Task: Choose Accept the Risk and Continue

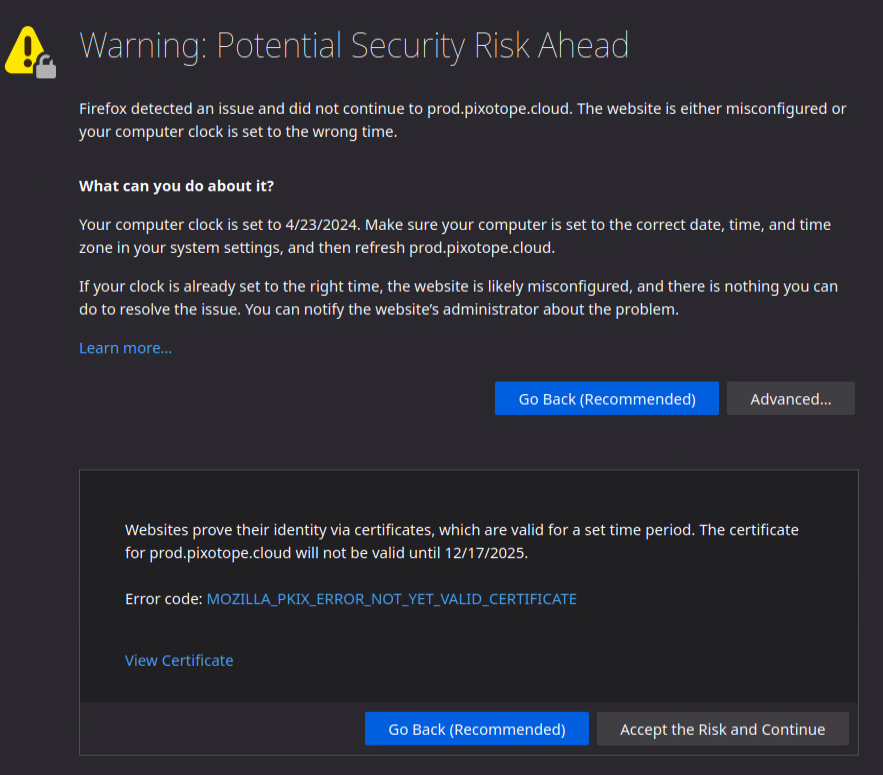Action: (x=722, y=729)
